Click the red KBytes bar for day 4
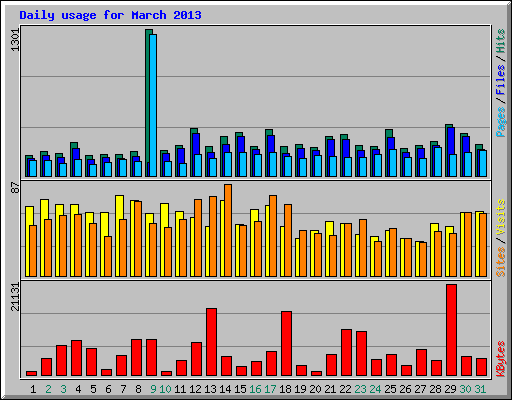The image size is (512, 400). coord(76,358)
